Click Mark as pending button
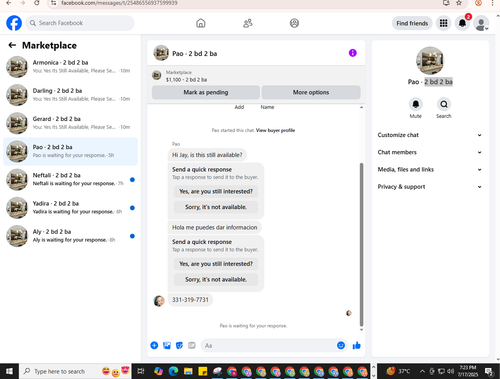 [206, 92]
